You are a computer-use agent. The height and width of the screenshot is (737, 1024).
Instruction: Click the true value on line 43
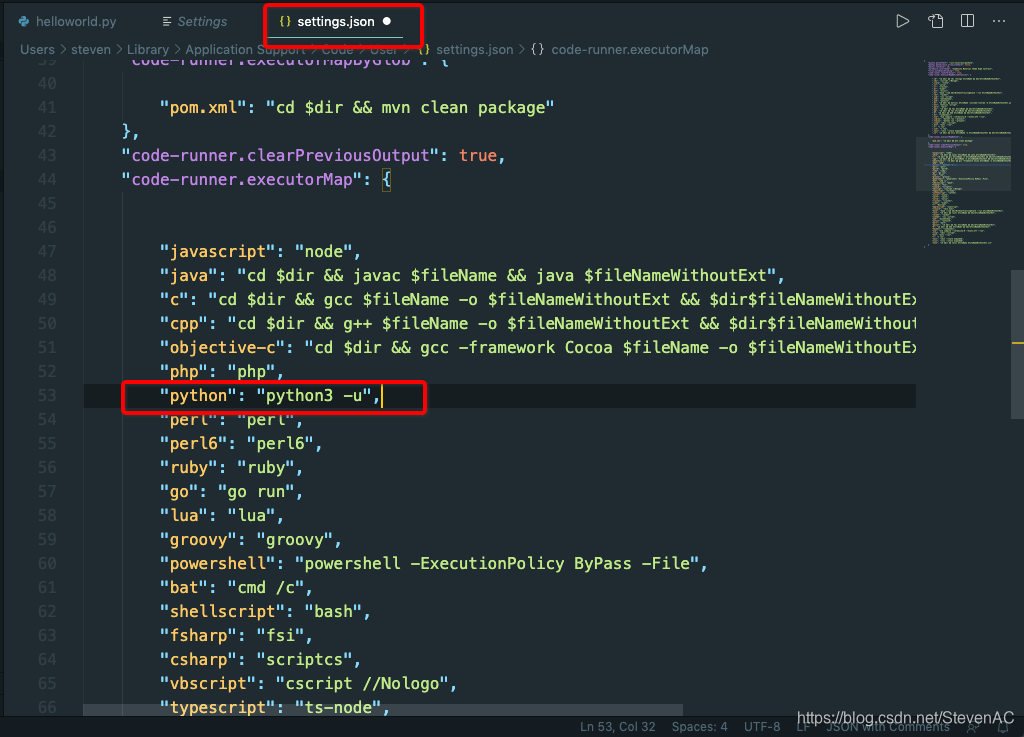coord(477,155)
